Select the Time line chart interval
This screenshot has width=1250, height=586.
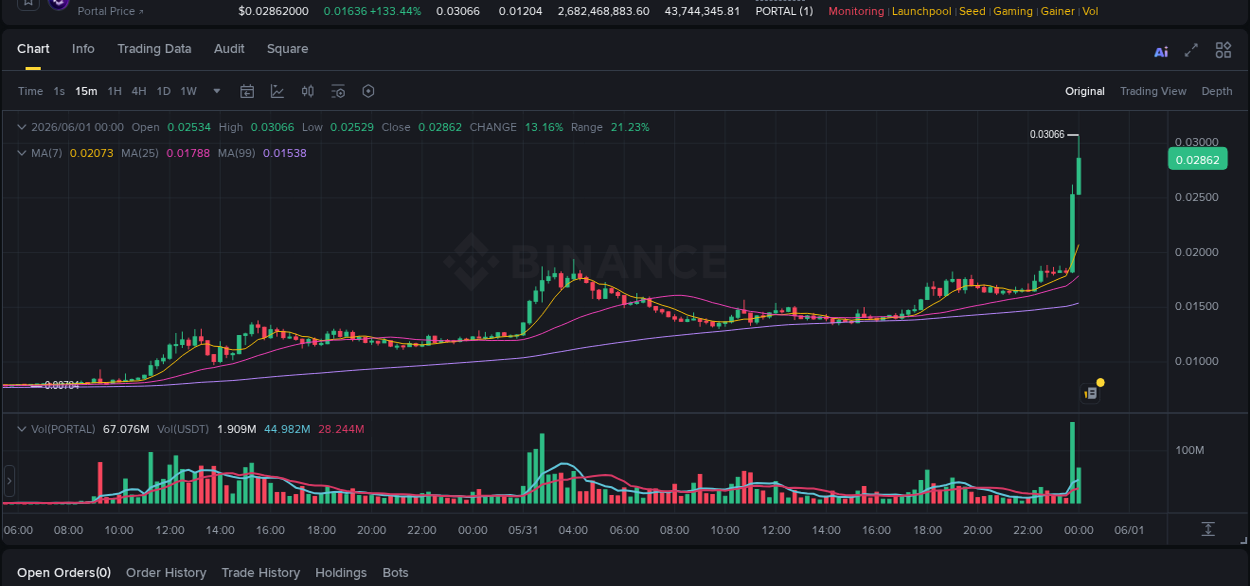(x=30, y=91)
